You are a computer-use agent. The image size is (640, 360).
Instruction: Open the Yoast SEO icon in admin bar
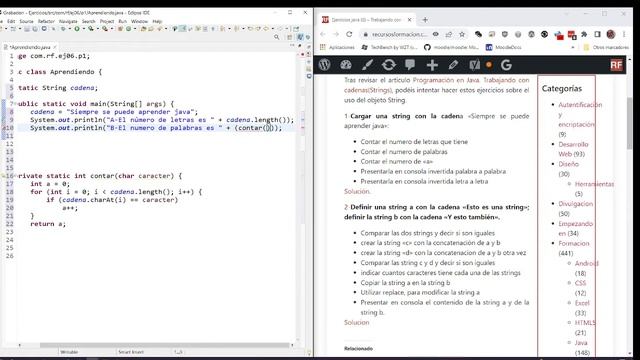pyautogui.click(x=474, y=64)
